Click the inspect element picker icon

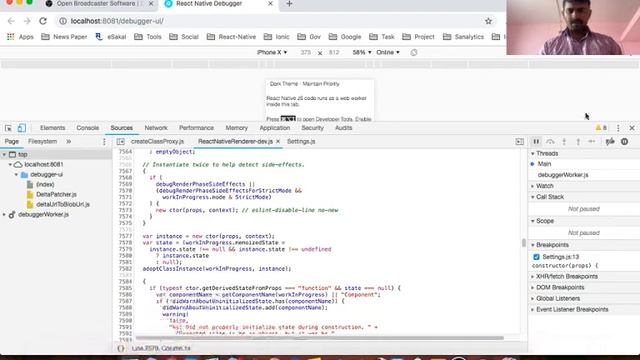8,128
